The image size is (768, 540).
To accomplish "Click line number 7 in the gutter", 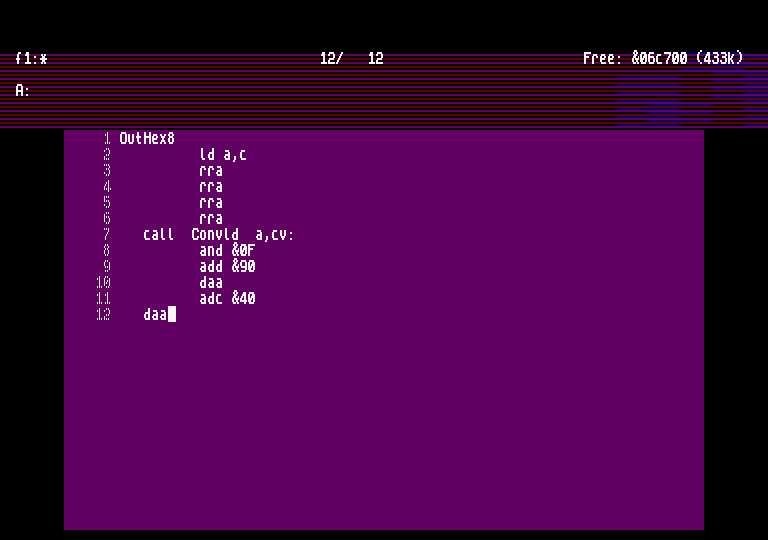I will click(107, 235).
